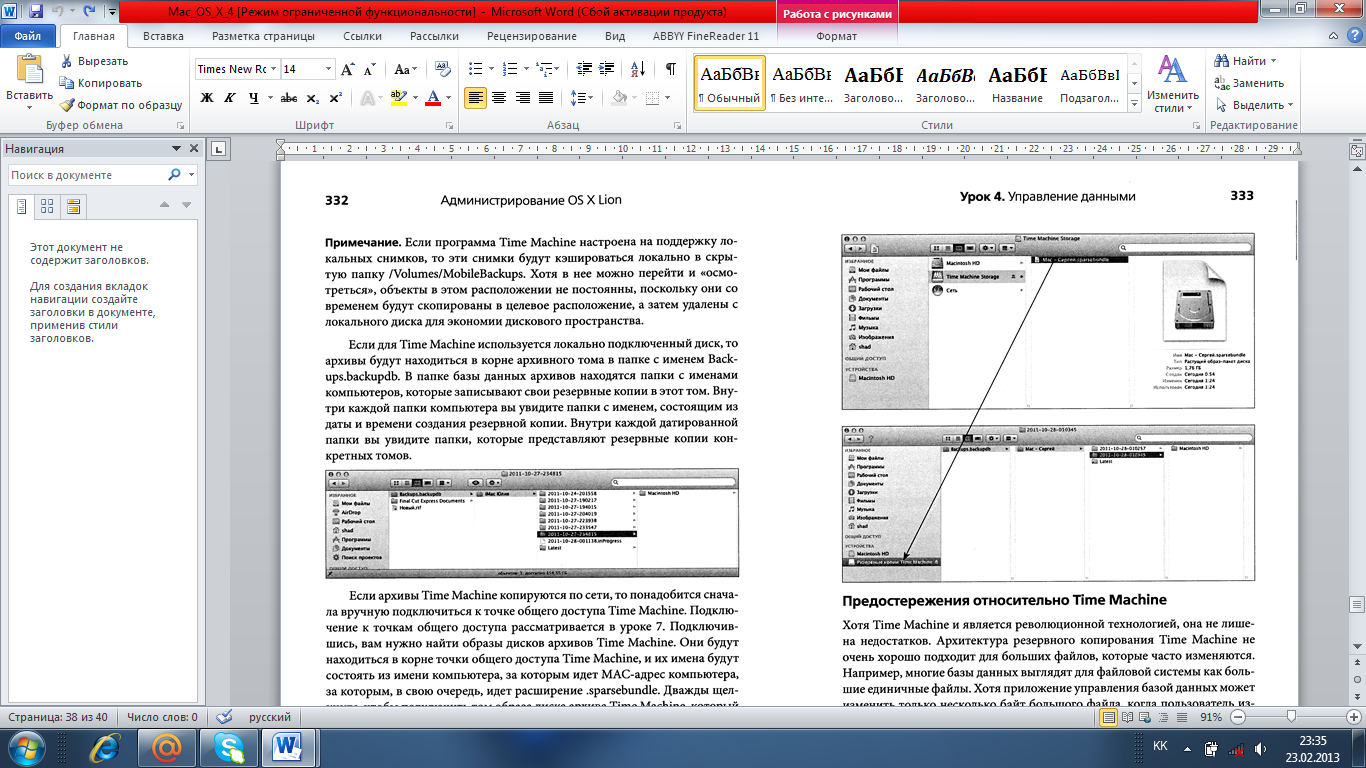Open the Word Help question mark icon
Screen dimensions: 1366x768
click(1354, 36)
